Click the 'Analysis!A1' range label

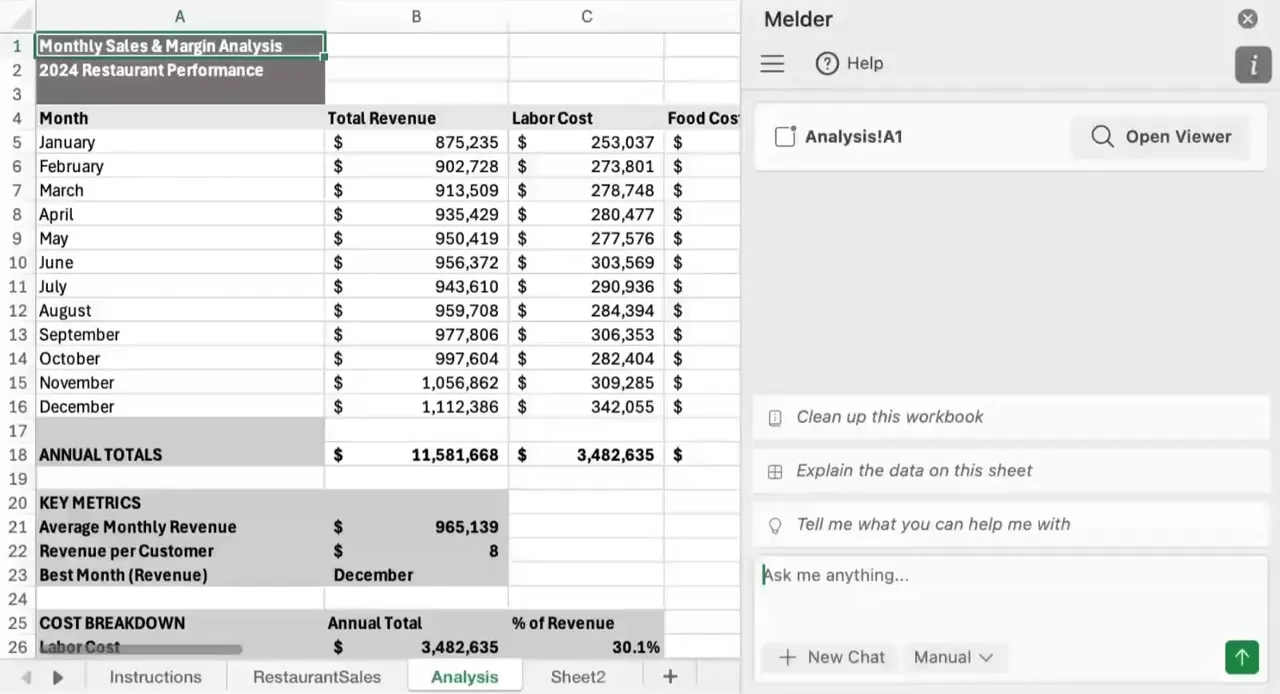point(853,137)
